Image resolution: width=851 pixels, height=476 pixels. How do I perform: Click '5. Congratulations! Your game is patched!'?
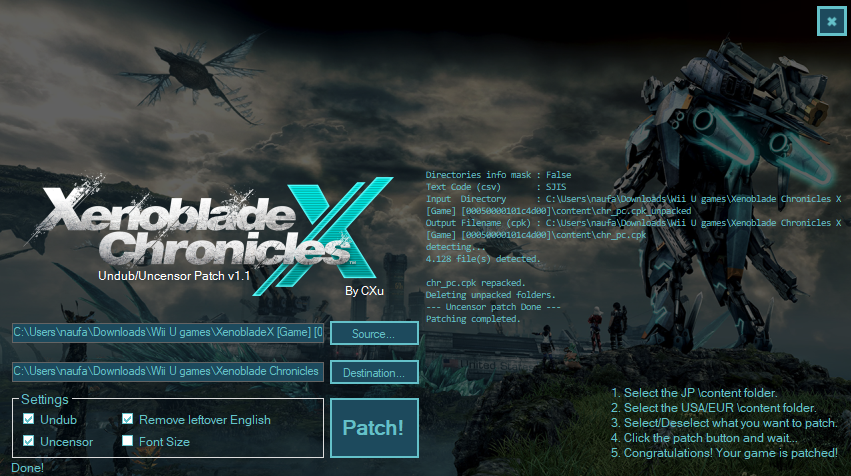tap(724, 453)
